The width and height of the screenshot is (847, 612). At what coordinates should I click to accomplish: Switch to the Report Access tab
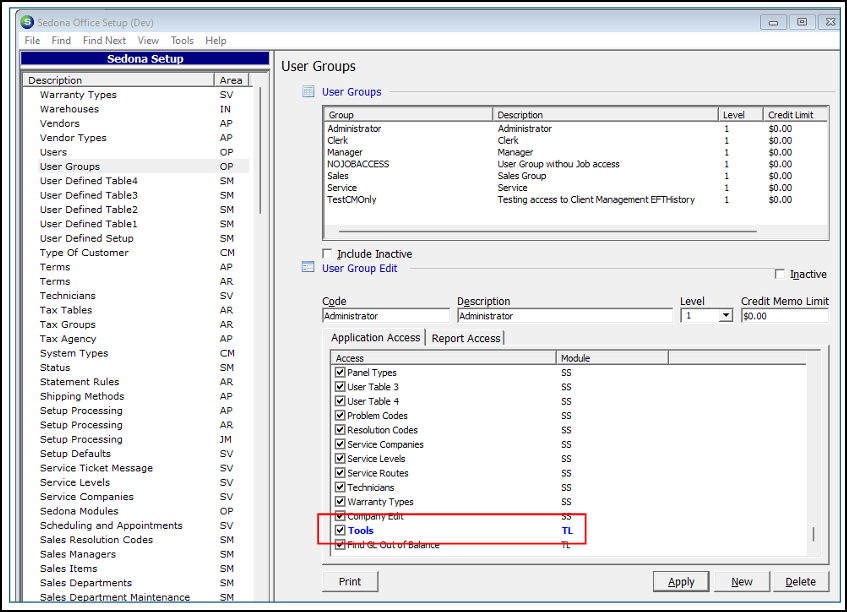point(466,338)
